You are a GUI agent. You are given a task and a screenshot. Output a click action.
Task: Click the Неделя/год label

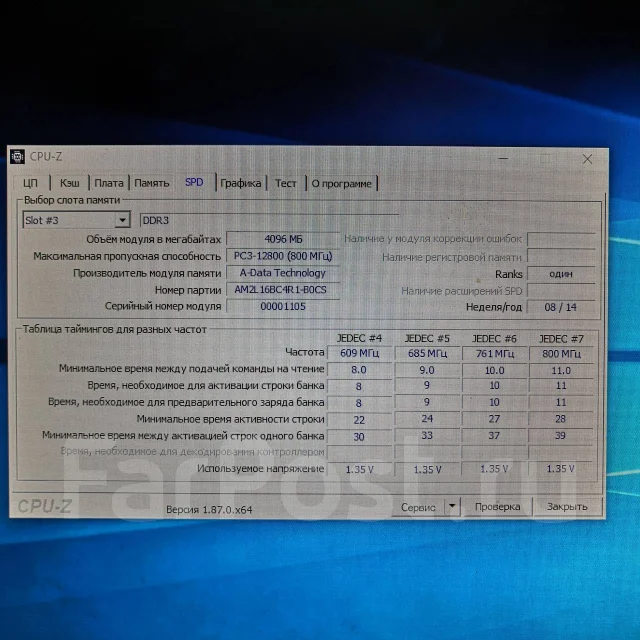click(x=494, y=307)
